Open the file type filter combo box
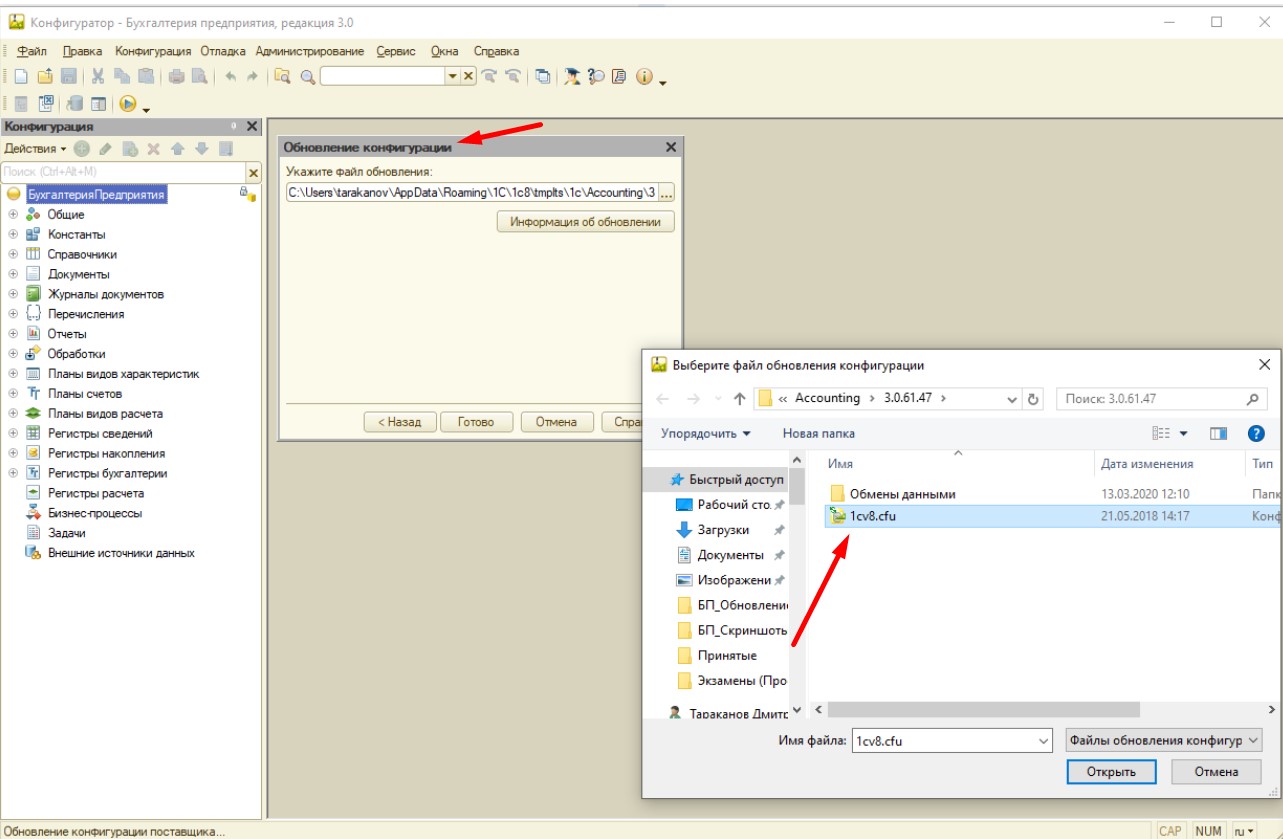1283x839 pixels. (1164, 741)
